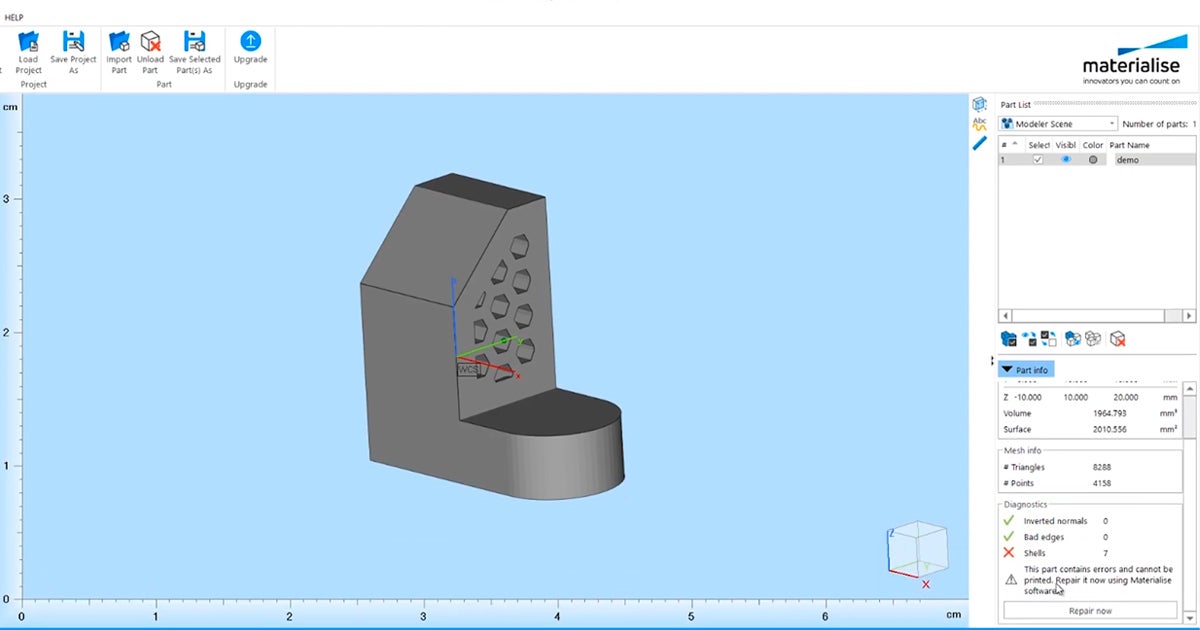This screenshot has width=1200, height=630.
Task: Click the green check beside Inverted normals
Action: 1009,521
